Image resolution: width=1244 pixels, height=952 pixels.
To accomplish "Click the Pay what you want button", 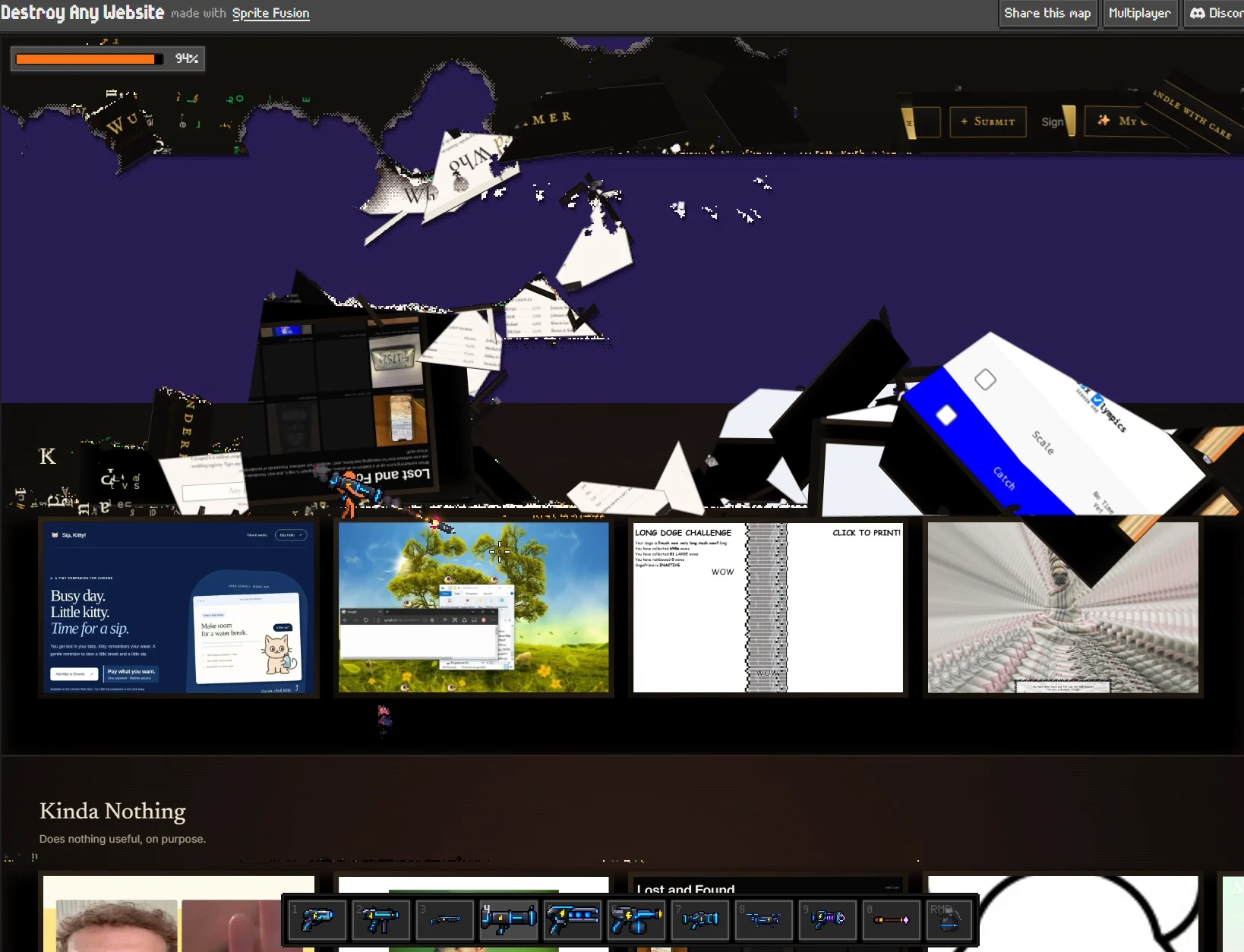I will [x=131, y=673].
